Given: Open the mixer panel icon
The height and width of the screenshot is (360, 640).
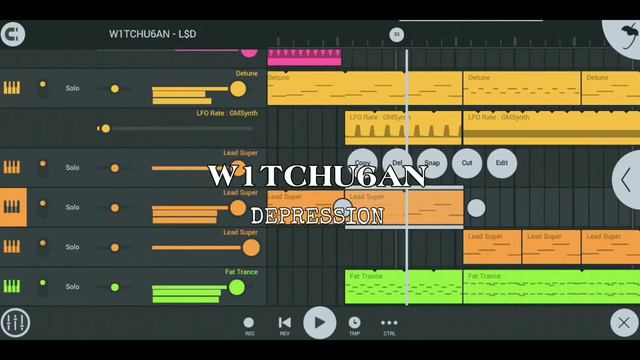Looking at the screenshot, I should click(15, 323).
